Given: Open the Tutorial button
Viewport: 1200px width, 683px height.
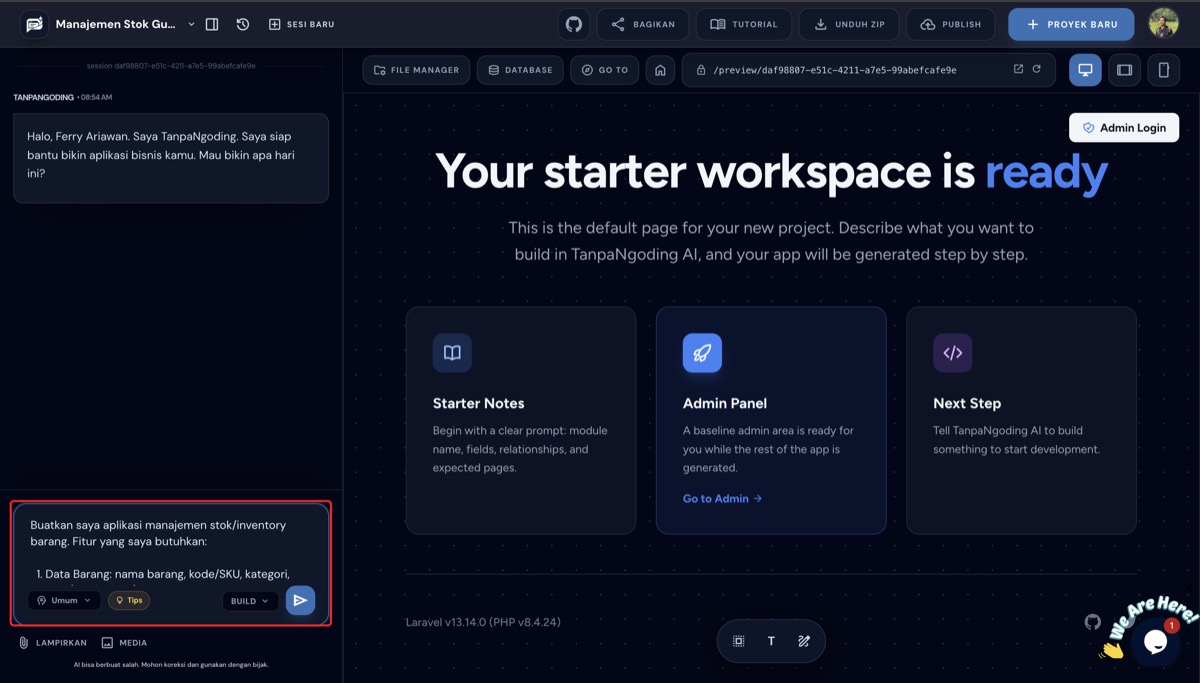Looking at the screenshot, I should (x=744, y=24).
